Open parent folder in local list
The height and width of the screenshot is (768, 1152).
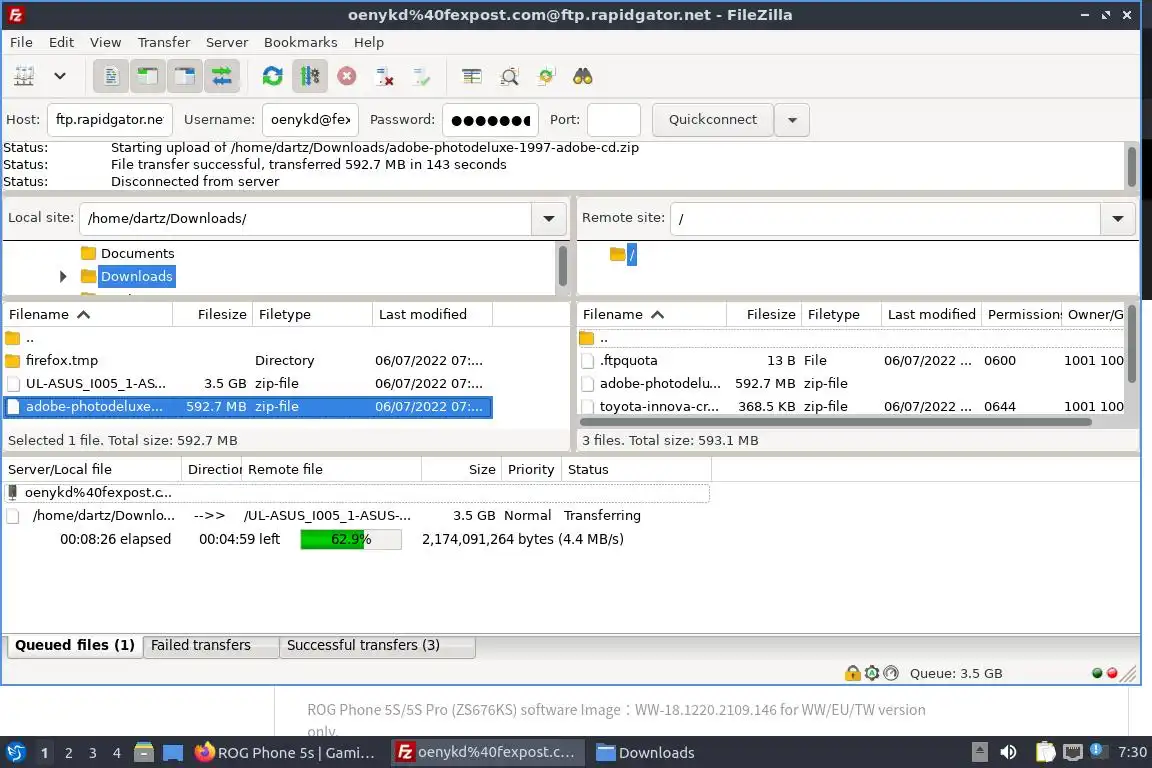click(248, 339)
